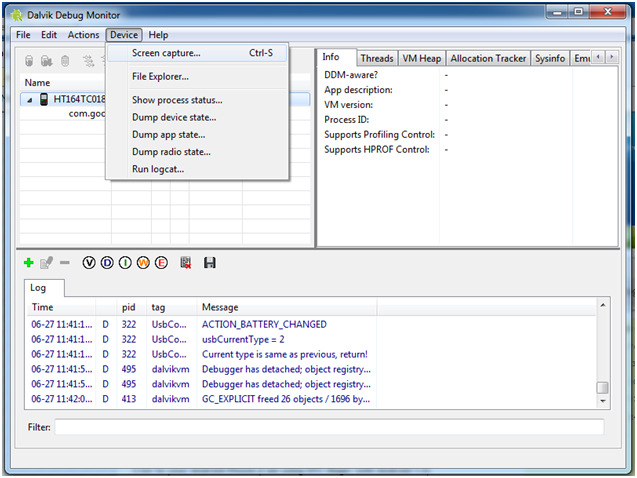Minimize the Dalvik Debug Monitor window

[x=557, y=12]
